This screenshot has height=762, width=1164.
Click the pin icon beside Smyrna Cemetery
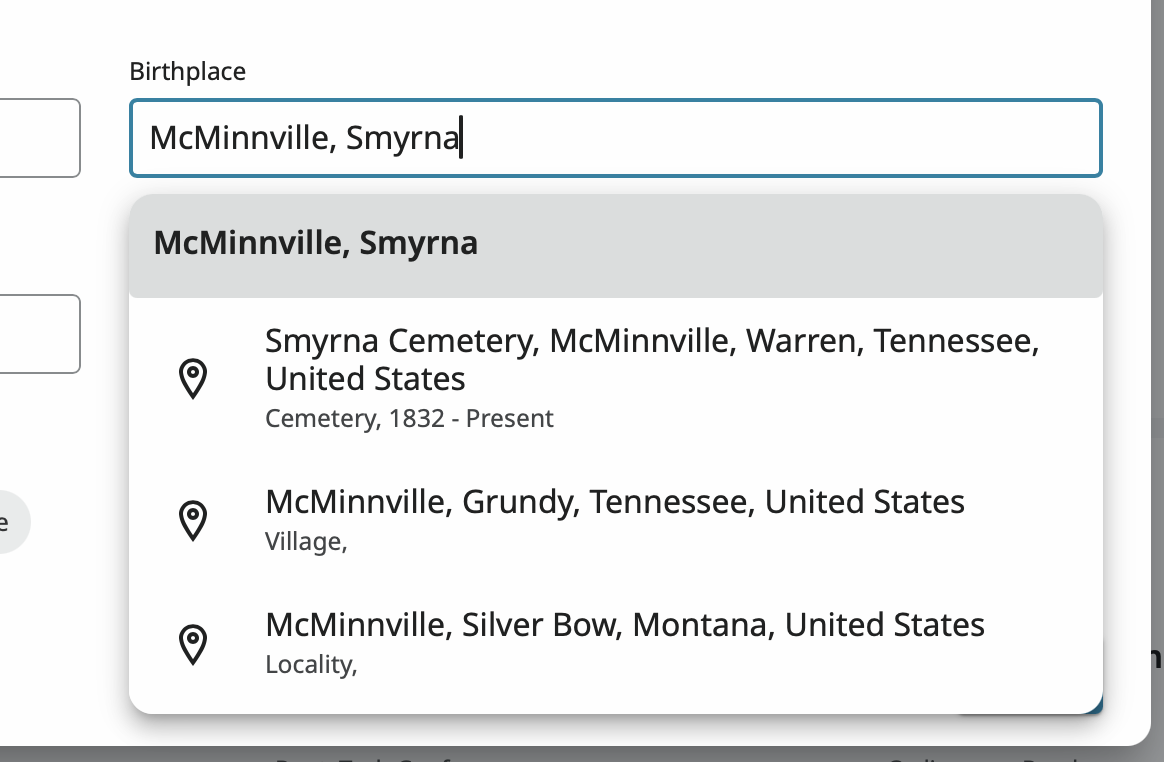(192, 379)
